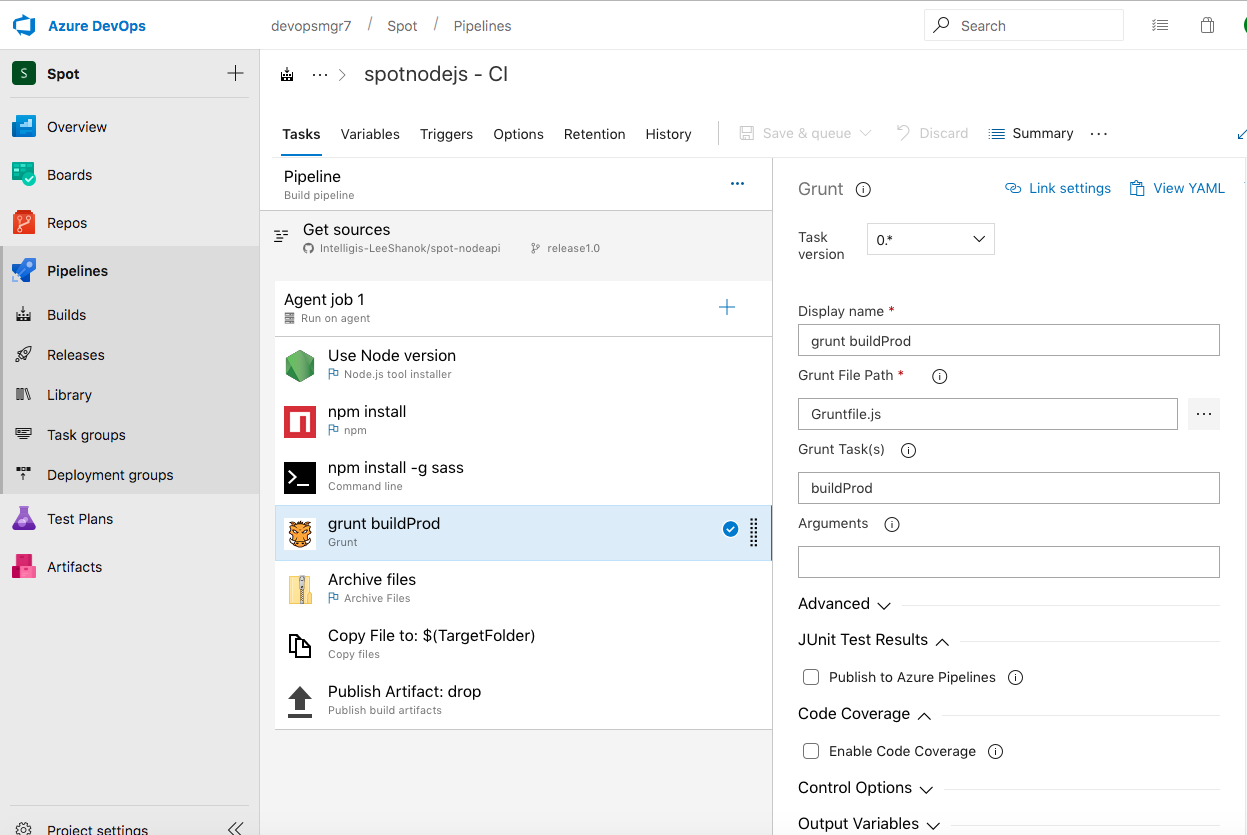1247x835 pixels.
Task: Switch to the Retention tab
Action: point(594,134)
